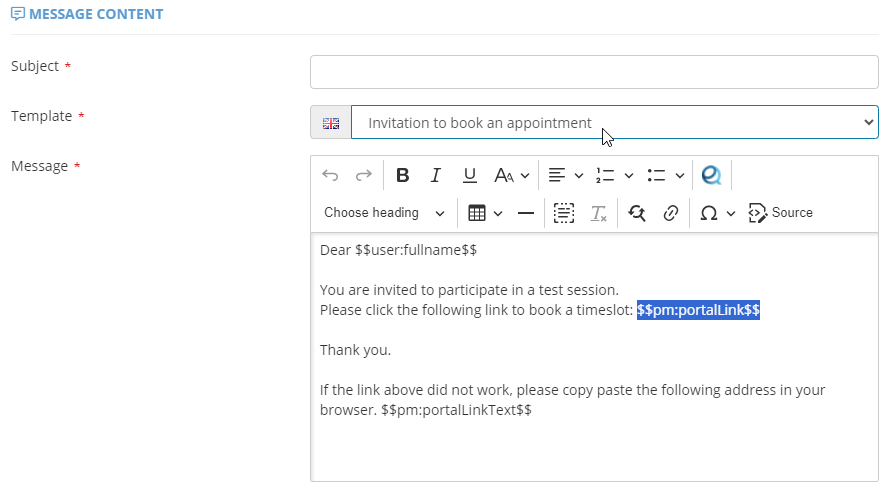Insert a horizontal line
Screen dimensions: 888x488
tap(525, 213)
